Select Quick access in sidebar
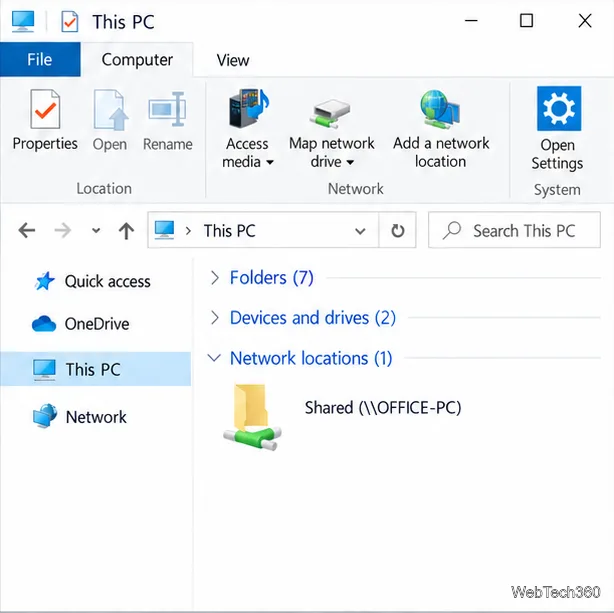Viewport: 614px width, 613px height. point(96,281)
